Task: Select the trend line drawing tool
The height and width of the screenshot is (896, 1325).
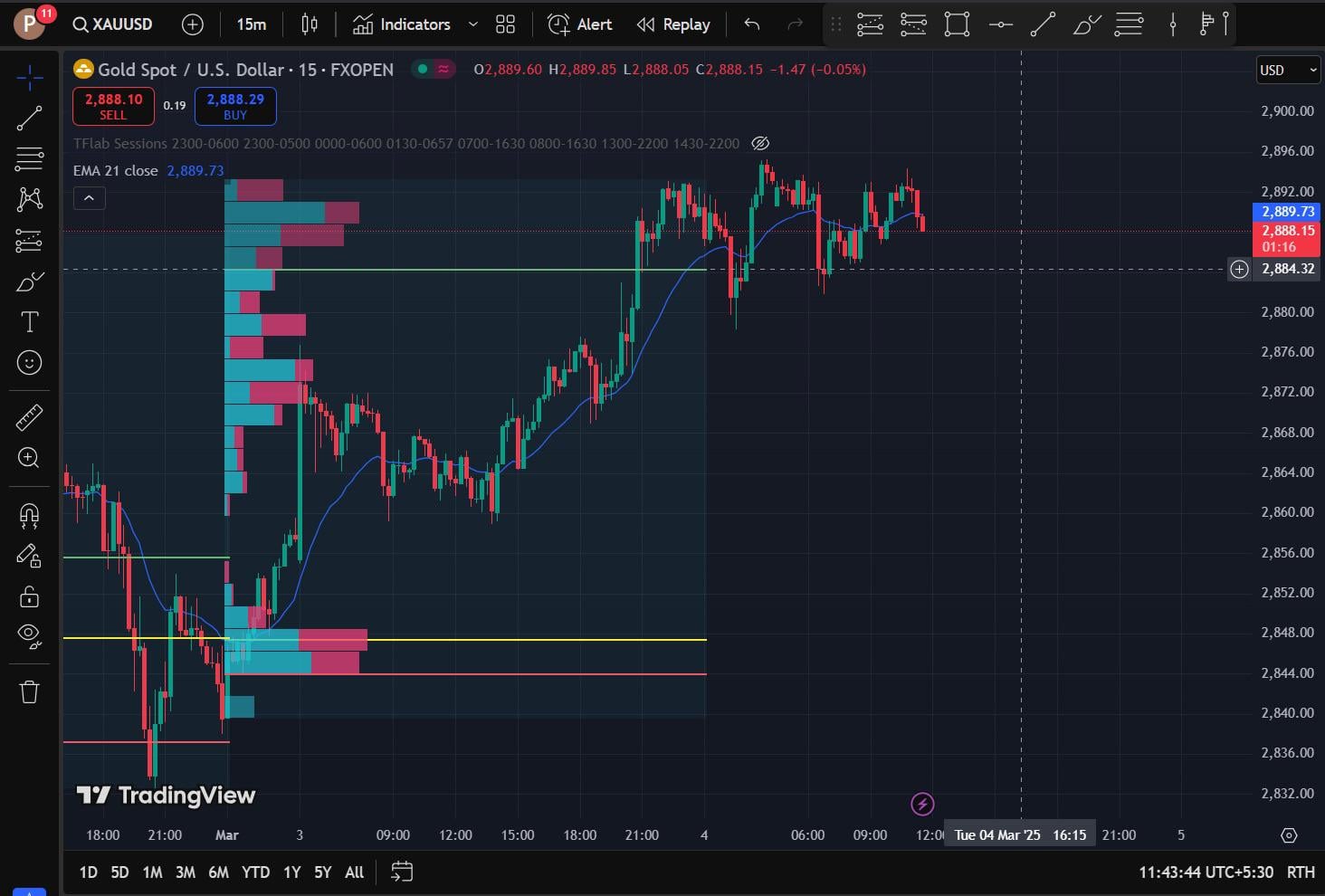Action: pos(29,119)
